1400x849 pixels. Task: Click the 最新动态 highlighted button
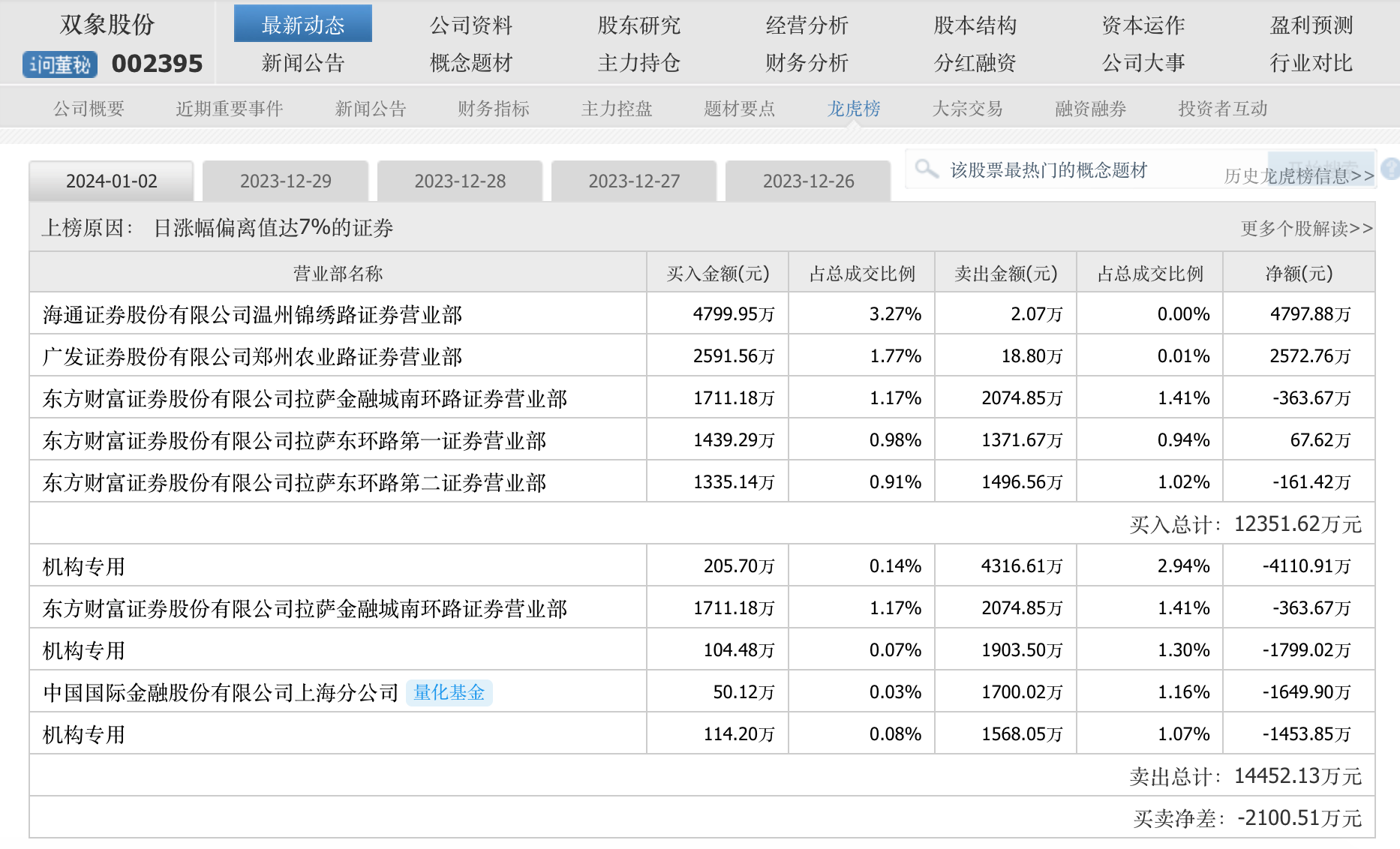click(303, 25)
